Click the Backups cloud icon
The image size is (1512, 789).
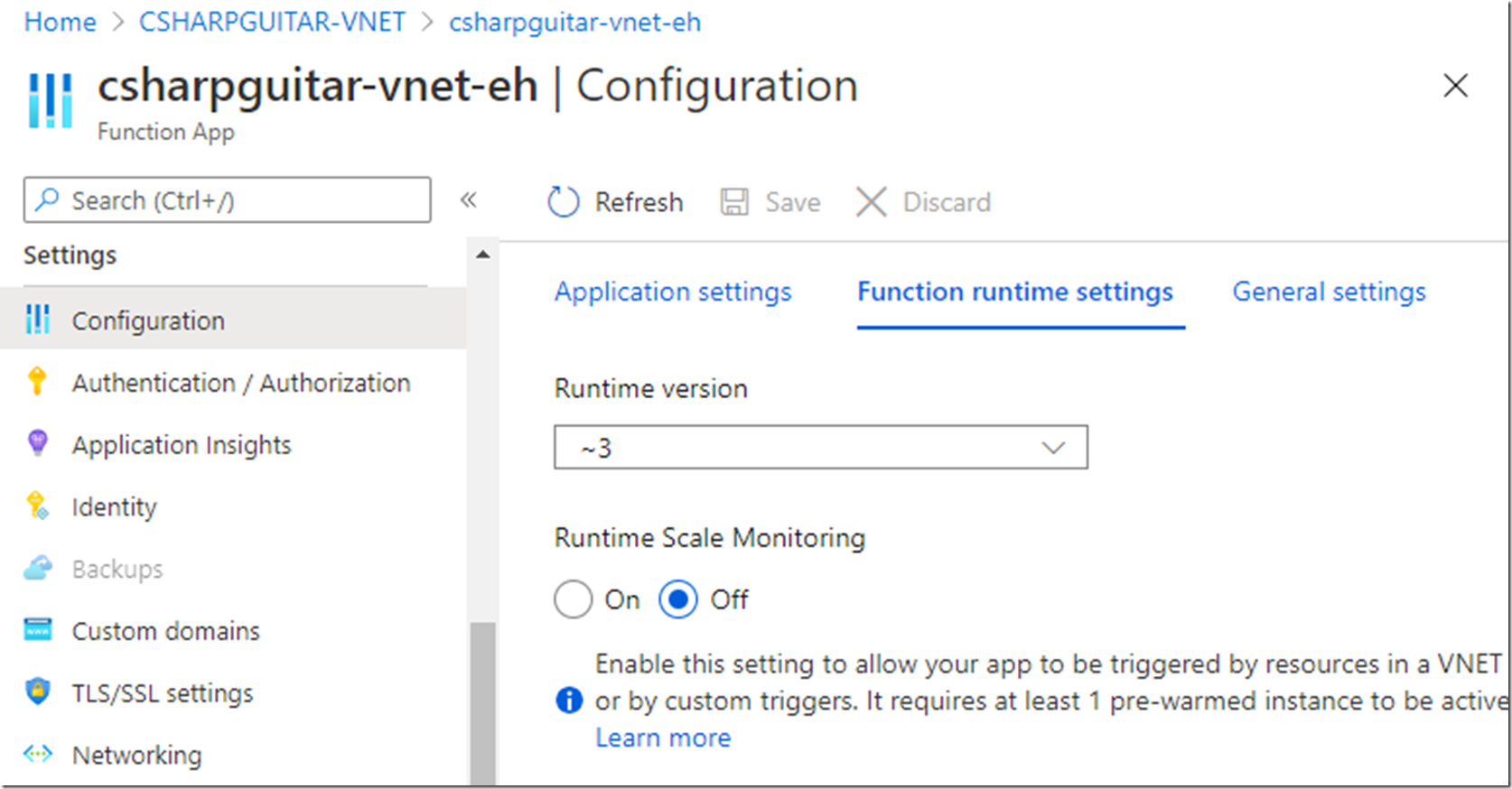click(38, 568)
